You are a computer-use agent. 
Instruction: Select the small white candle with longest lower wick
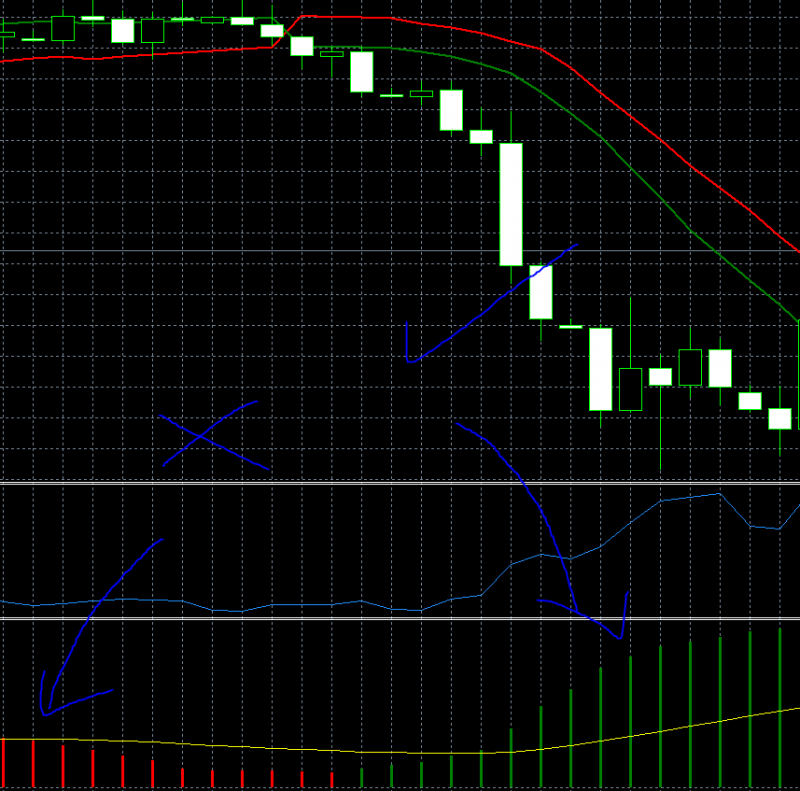tap(660, 377)
